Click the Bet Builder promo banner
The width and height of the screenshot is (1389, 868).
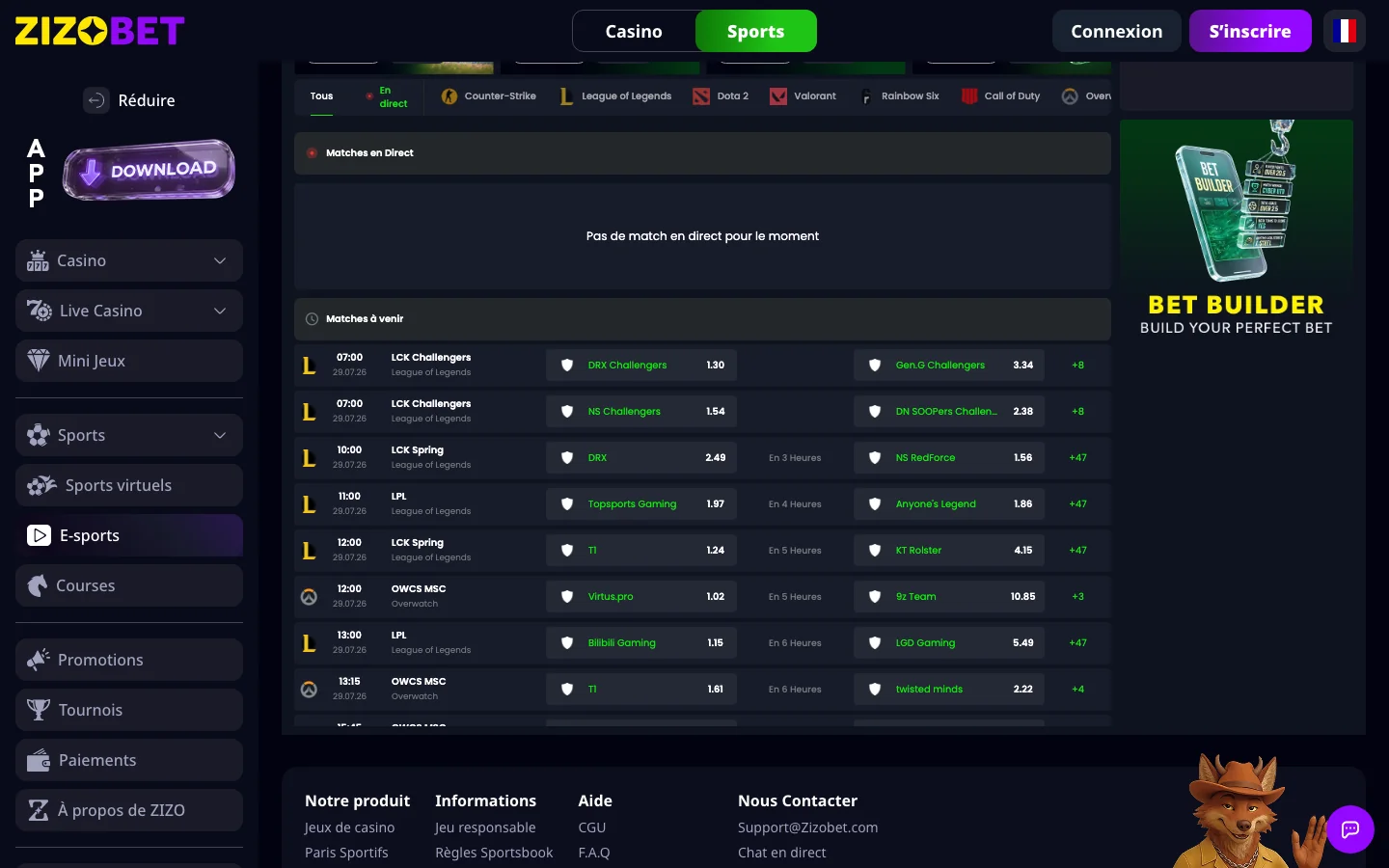click(x=1237, y=231)
